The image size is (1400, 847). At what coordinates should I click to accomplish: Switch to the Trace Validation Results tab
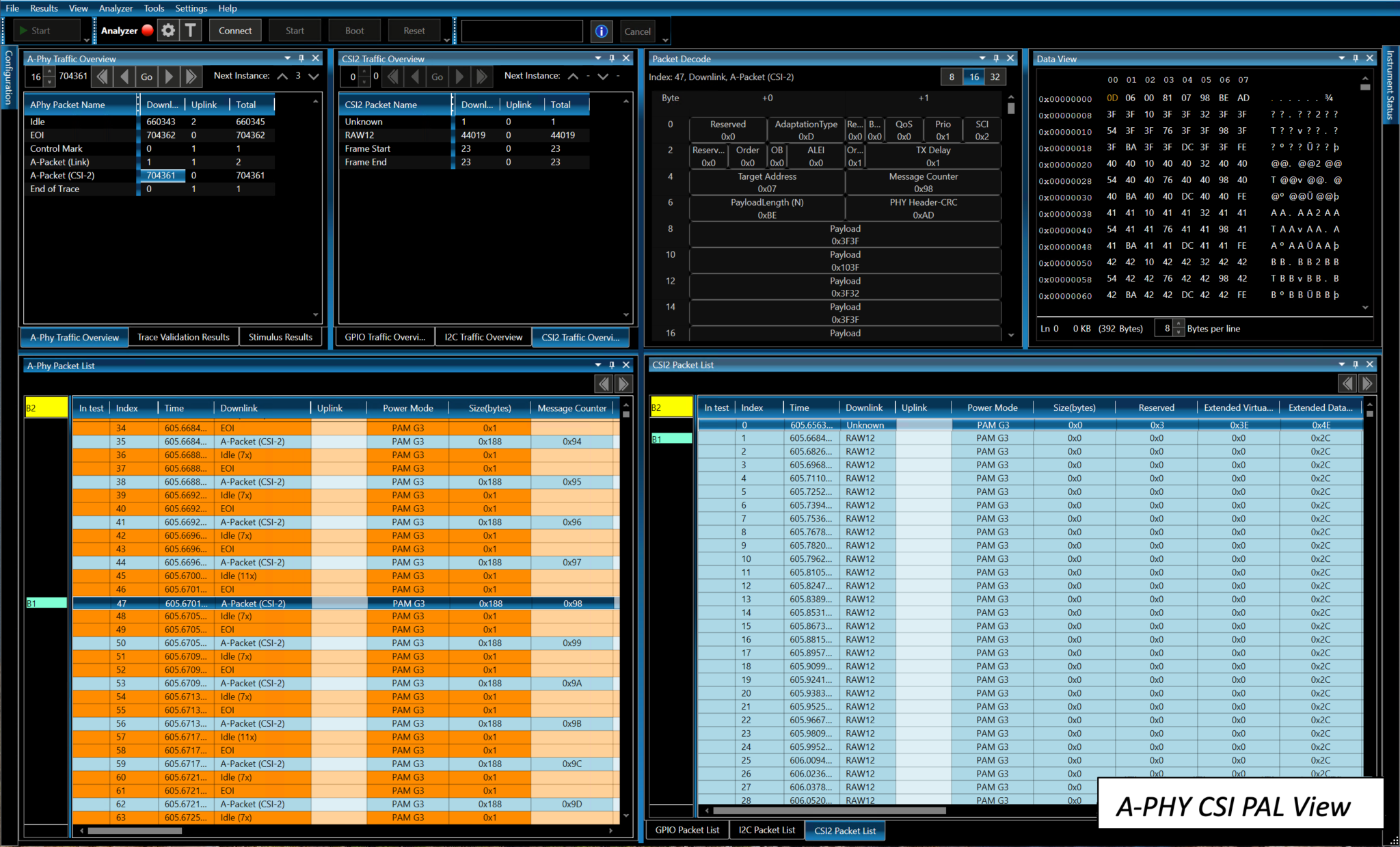coord(183,337)
